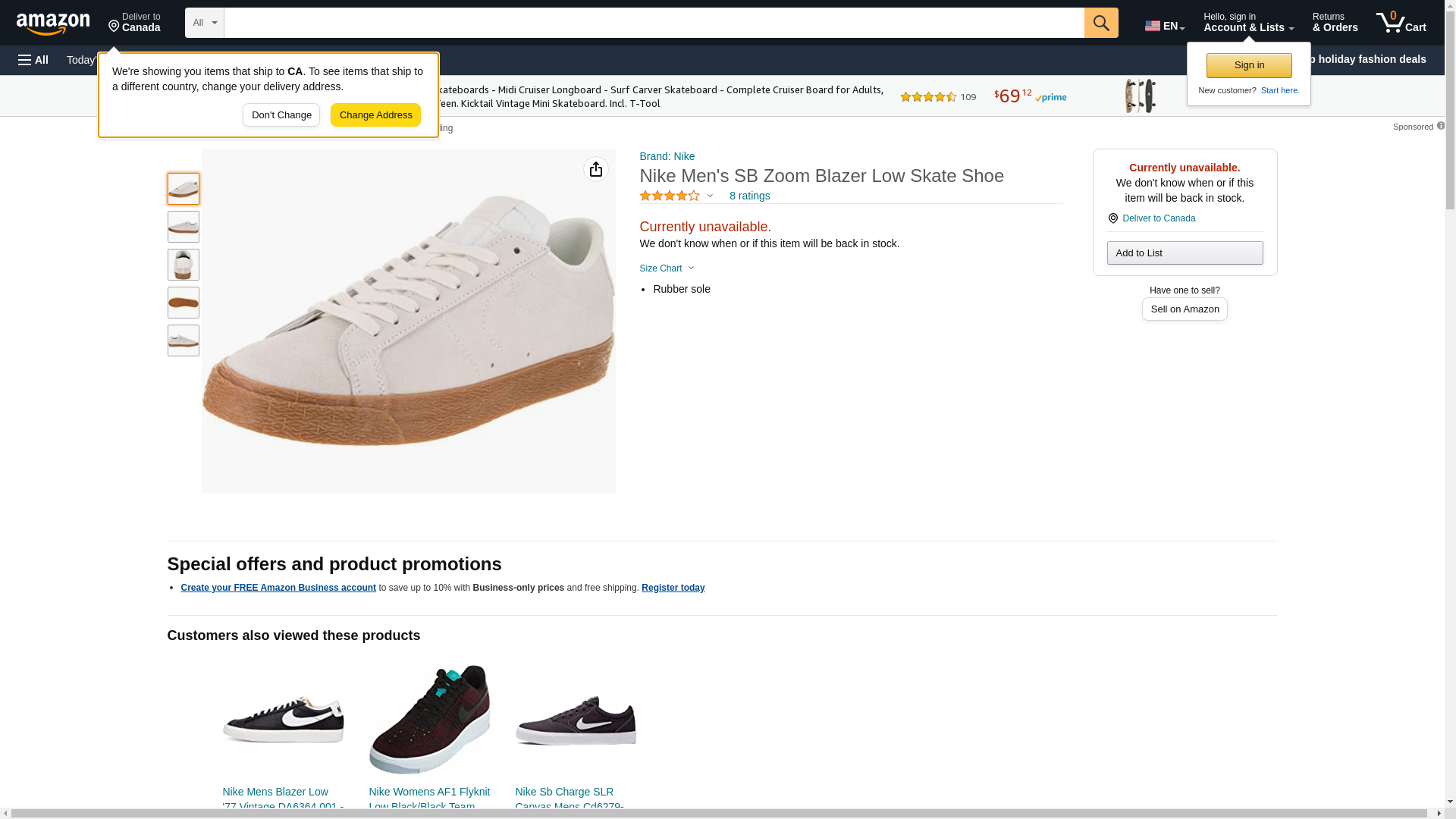Image resolution: width=1456 pixels, height=819 pixels.
Task: Expand the Size Chart
Action: 667,268
